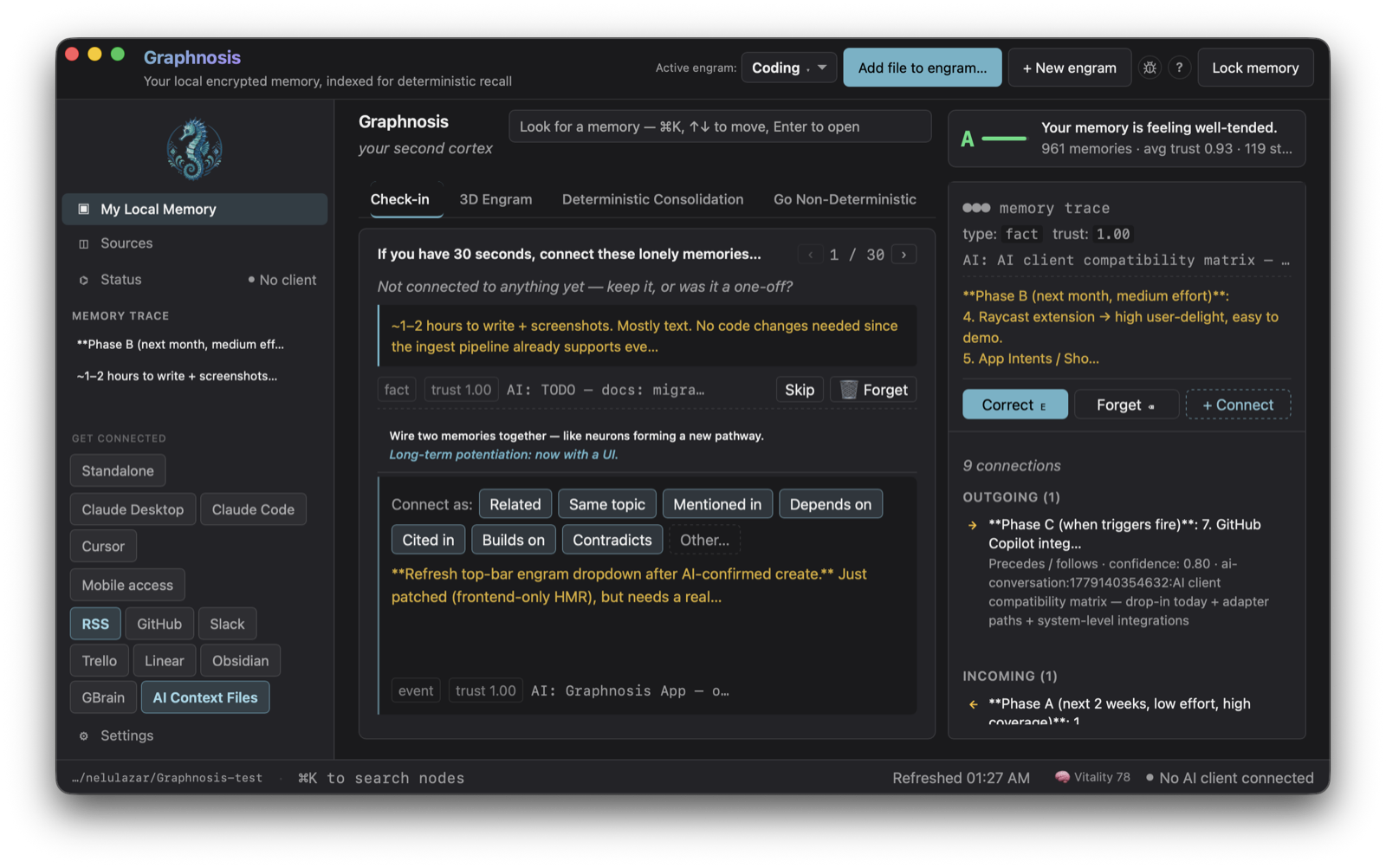Image resolution: width=1386 pixels, height=868 pixels.
Task: Open Mobile access option
Action: point(127,585)
